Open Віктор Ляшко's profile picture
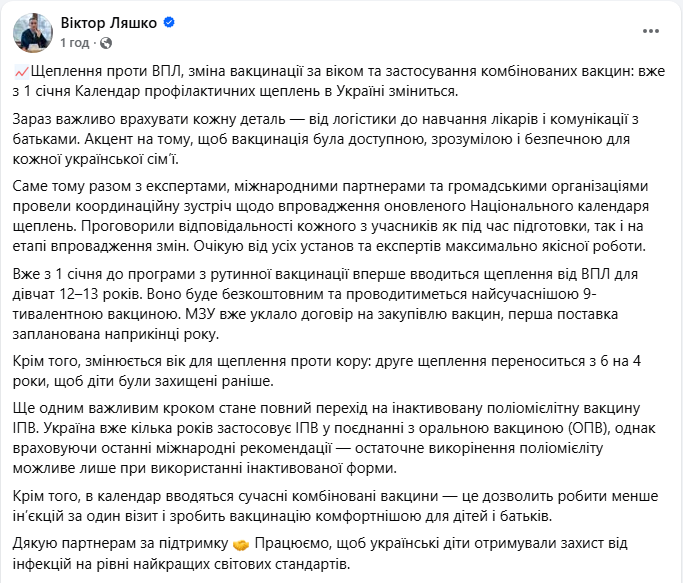The image size is (683, 583). 32,32
